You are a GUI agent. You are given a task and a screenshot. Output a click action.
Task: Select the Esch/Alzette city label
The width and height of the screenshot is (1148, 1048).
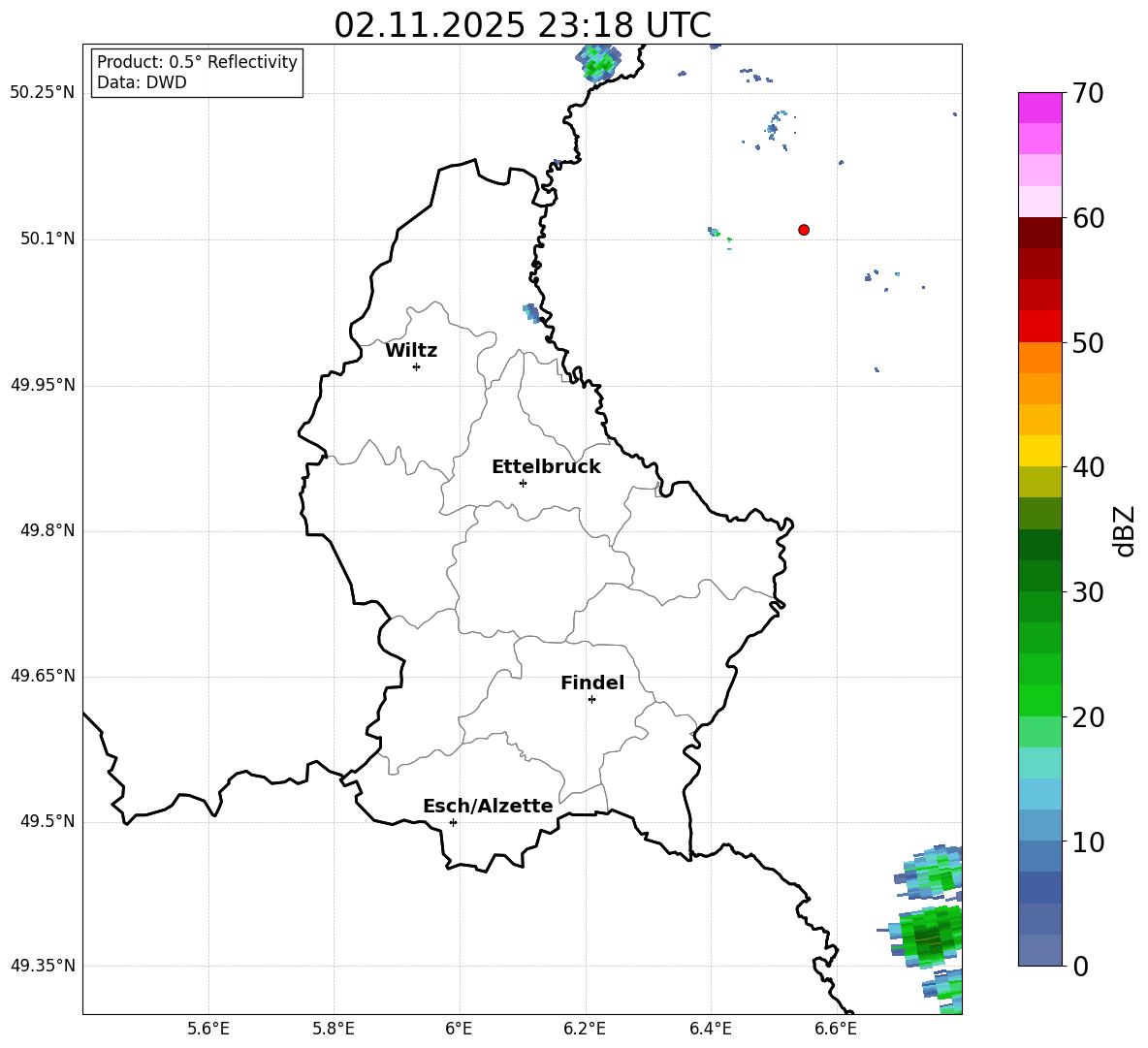(x=488, y=807)
